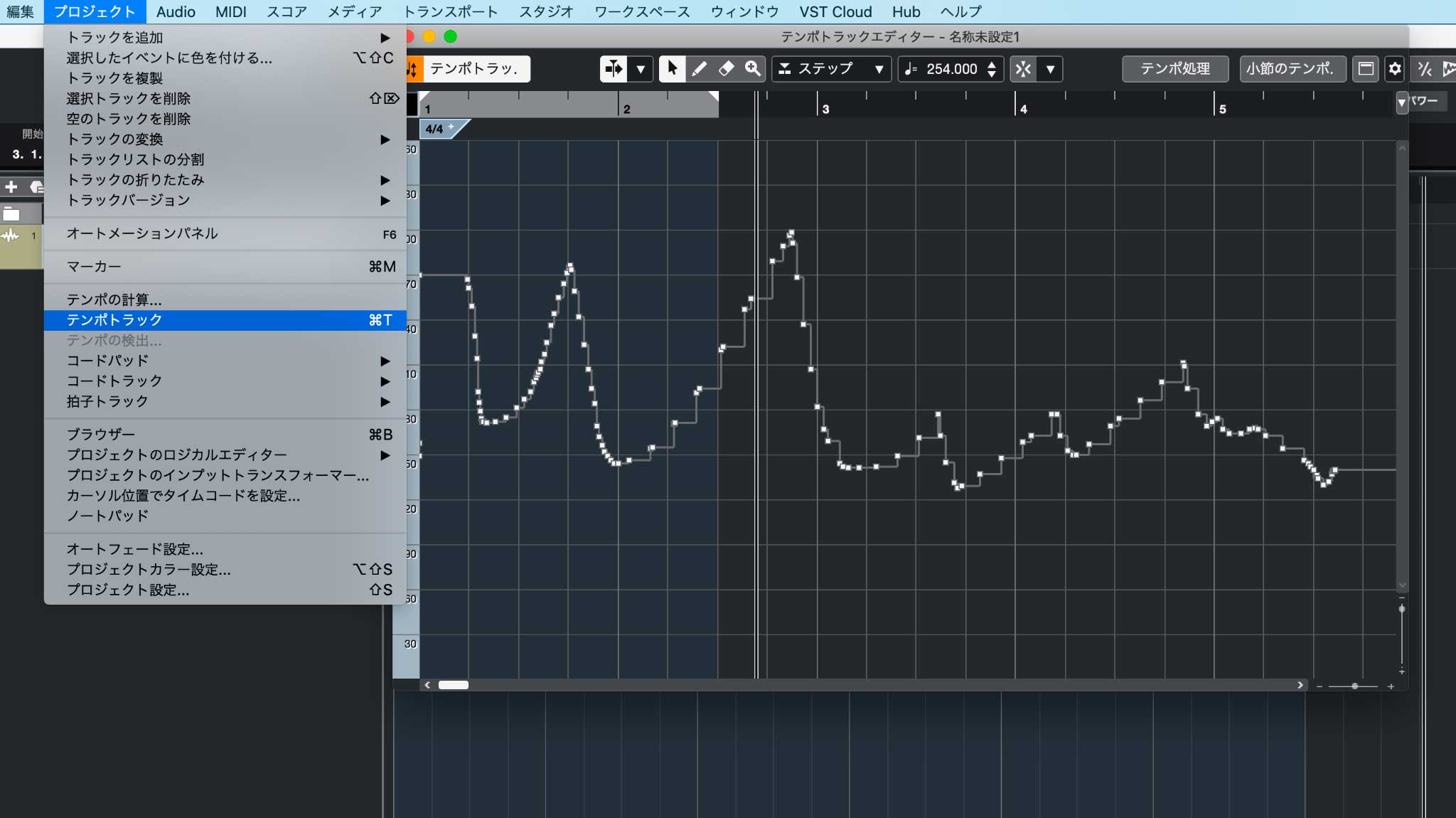Open the トランスポート menu

[451, 11]
